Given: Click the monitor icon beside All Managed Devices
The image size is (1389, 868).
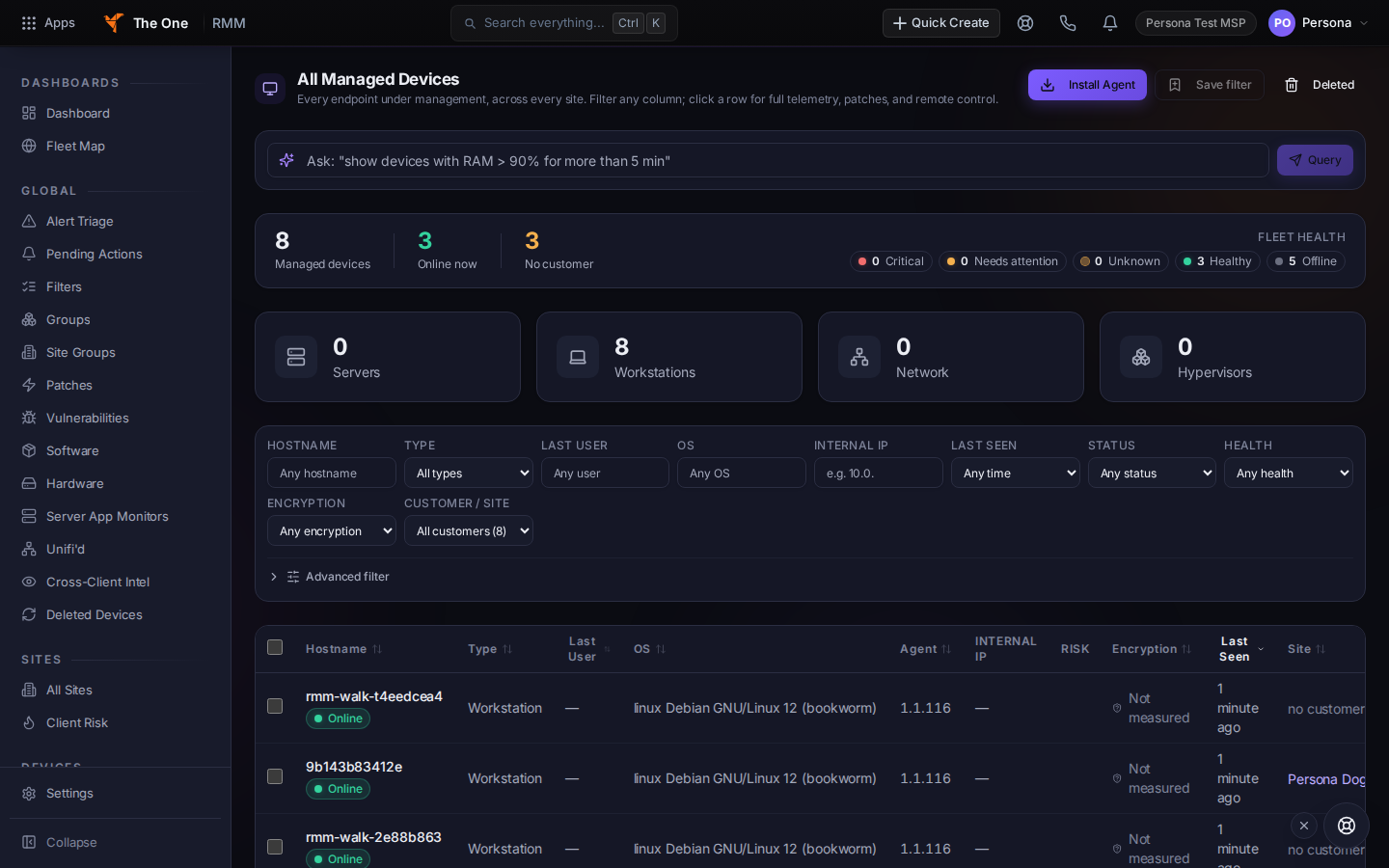Looking at the screenshot, I should [270, 89].
